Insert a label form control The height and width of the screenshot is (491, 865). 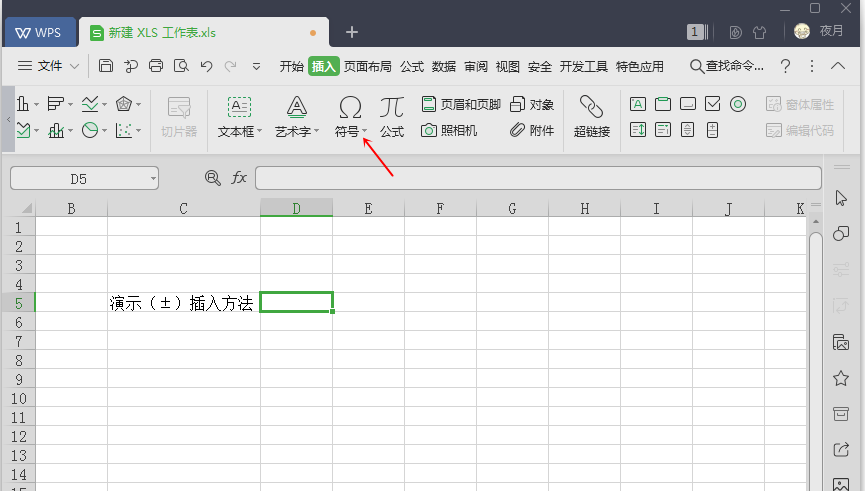(x=638, y=104)
